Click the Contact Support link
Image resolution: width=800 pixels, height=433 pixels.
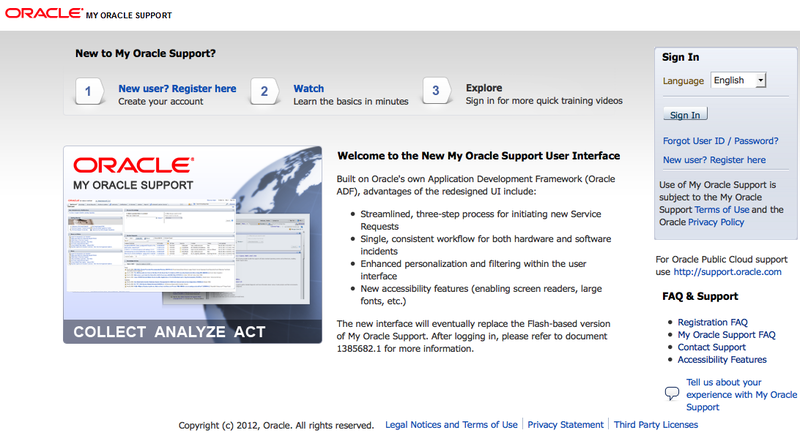click(711, 347)
